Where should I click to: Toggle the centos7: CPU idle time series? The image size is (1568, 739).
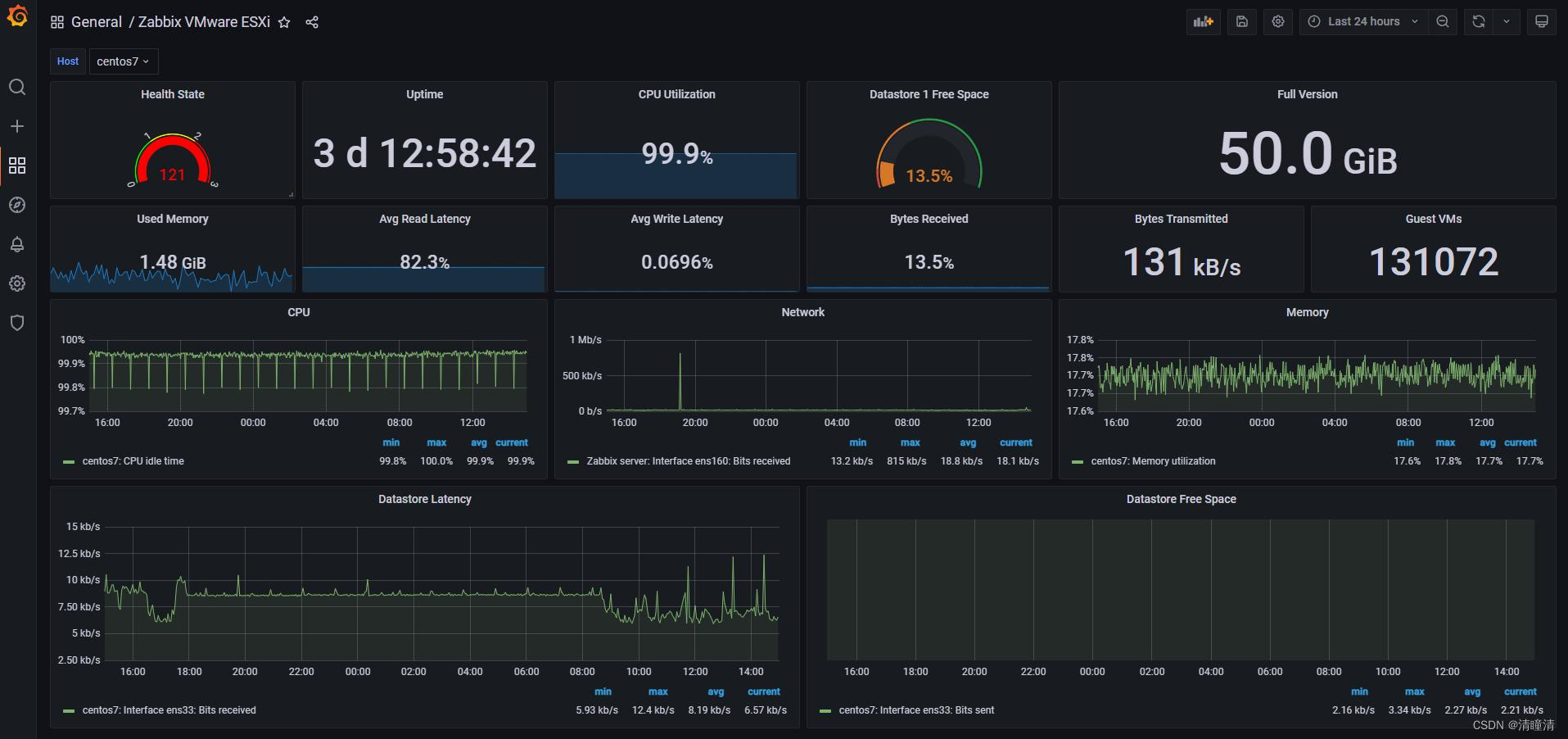click(133, 461)
